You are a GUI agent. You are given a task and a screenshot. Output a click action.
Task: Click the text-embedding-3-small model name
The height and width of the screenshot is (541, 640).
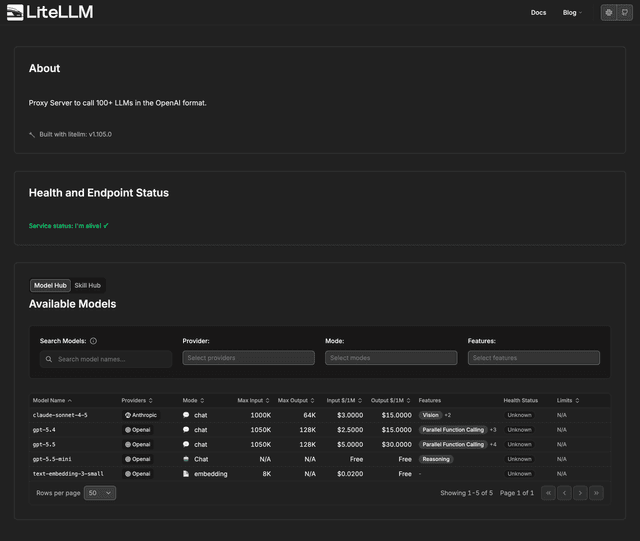(68, 474)
